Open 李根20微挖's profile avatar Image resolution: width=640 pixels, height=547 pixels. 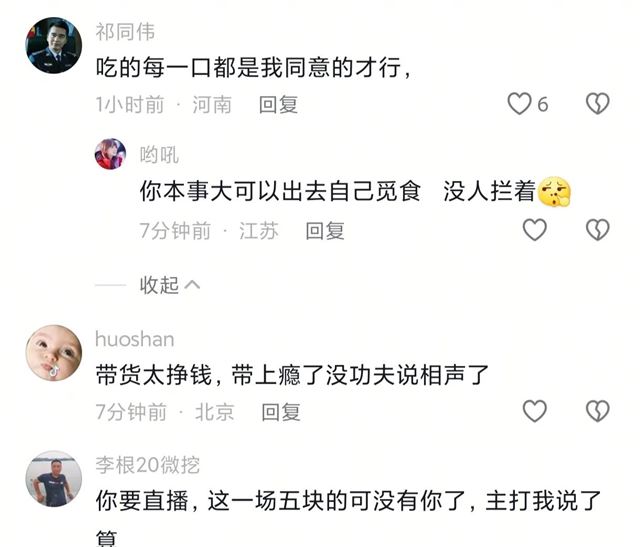[53, 479]
